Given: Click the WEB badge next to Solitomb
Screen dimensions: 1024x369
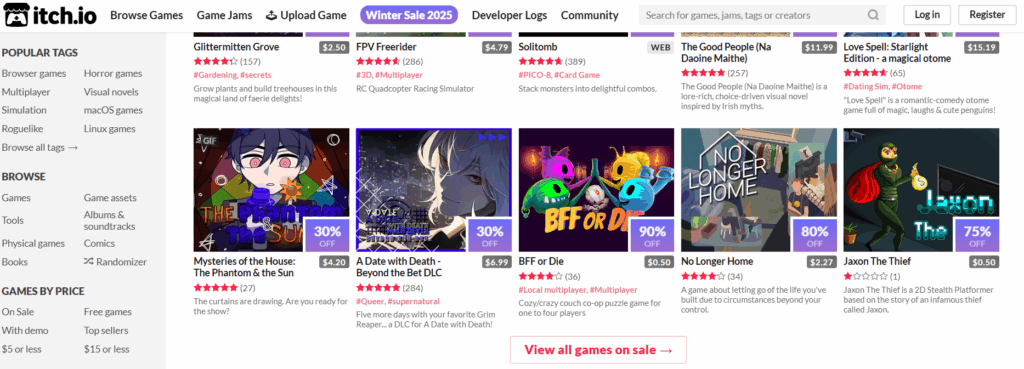Looking at the screenshot, I should (660, 47).
